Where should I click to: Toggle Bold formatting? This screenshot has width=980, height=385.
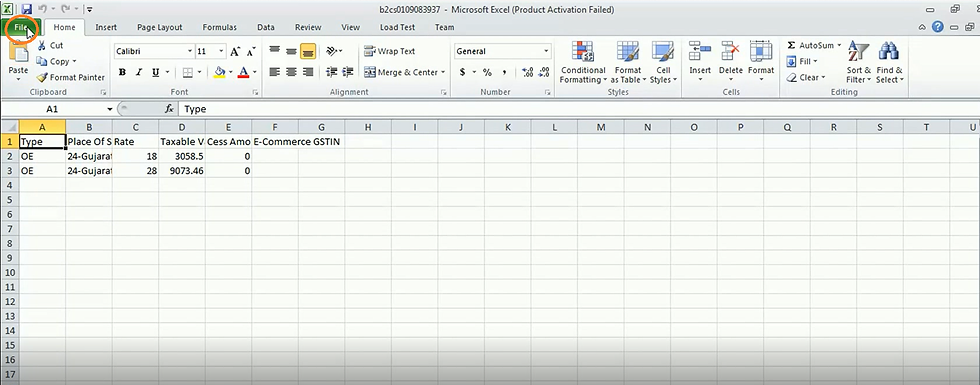pos(122,72)
